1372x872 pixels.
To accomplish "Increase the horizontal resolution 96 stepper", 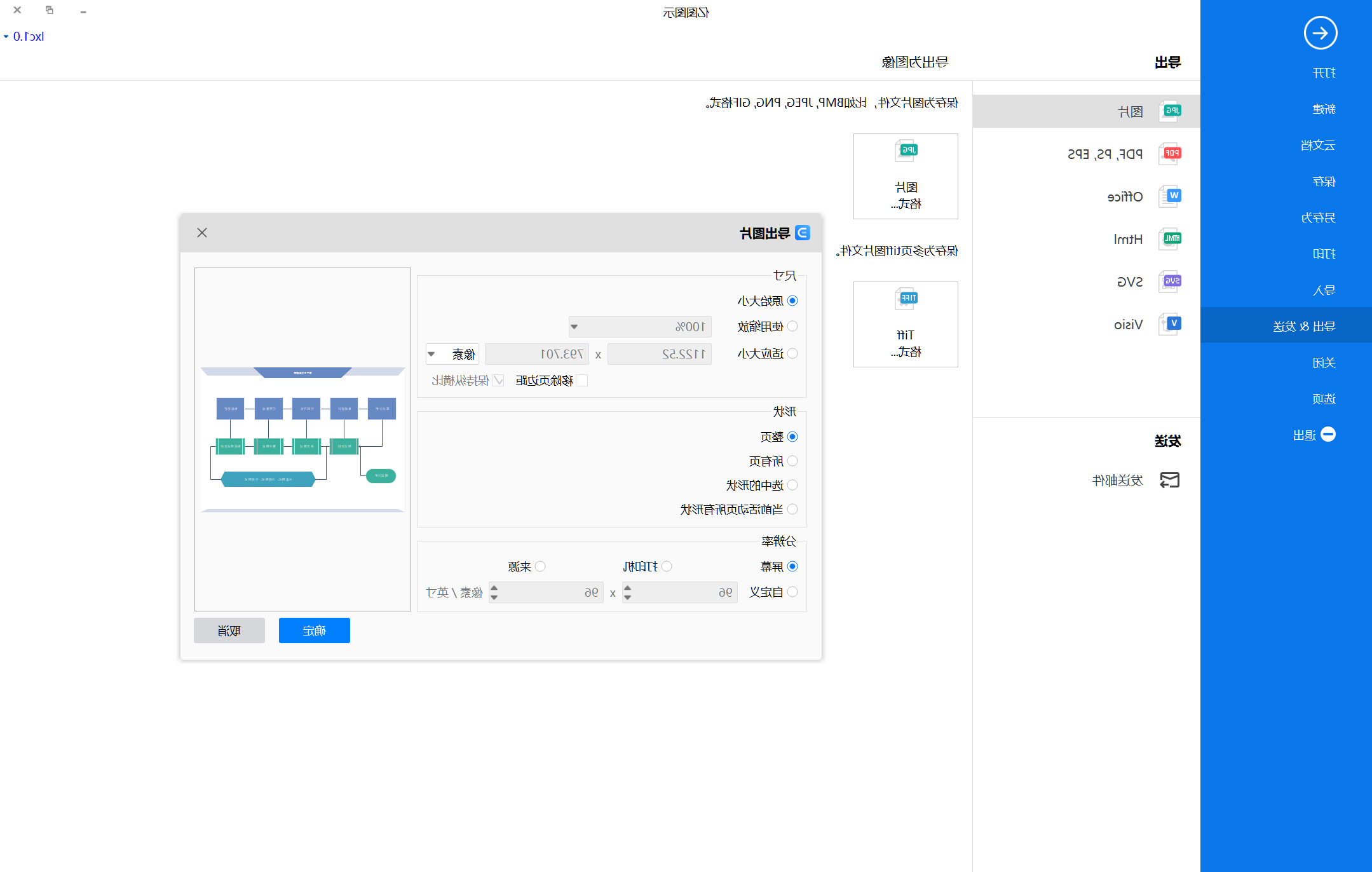I will pyautogui.click(x=627, y=588).
